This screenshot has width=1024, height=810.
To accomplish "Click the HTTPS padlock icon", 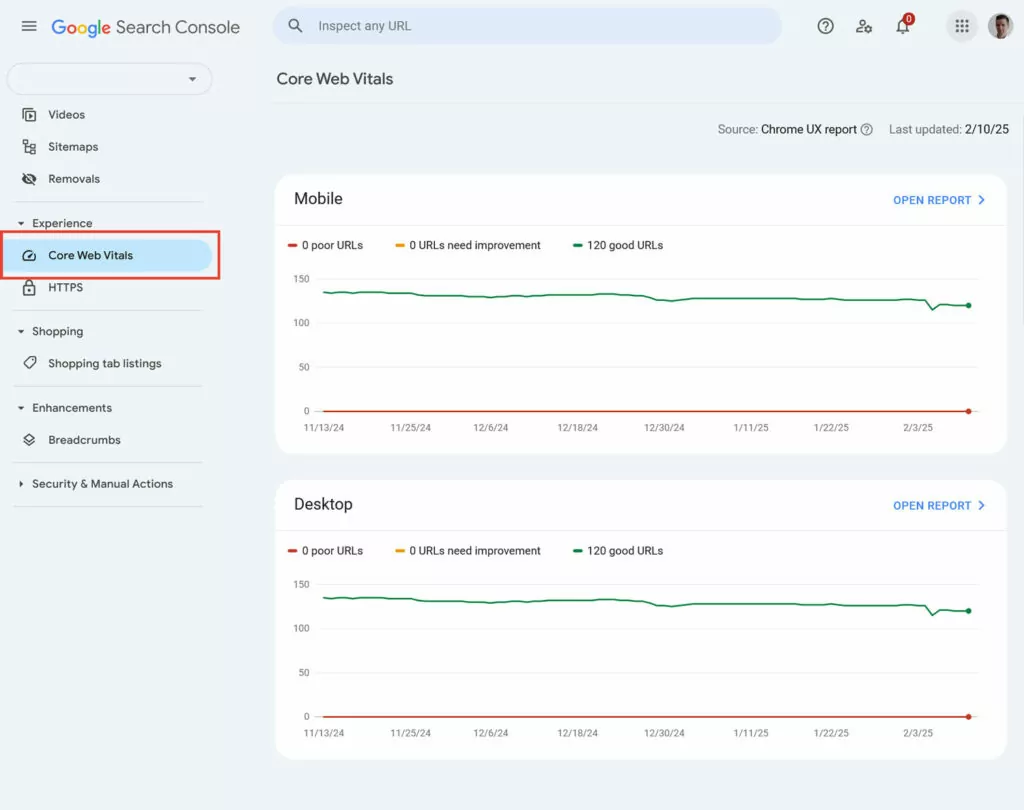I will coord(29,287).
